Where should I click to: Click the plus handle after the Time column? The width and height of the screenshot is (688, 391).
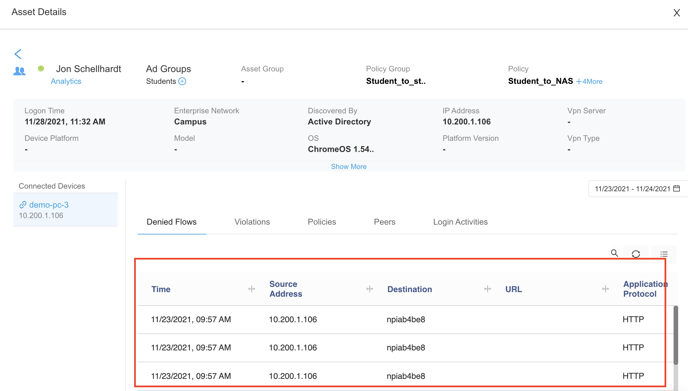(251, 289)
